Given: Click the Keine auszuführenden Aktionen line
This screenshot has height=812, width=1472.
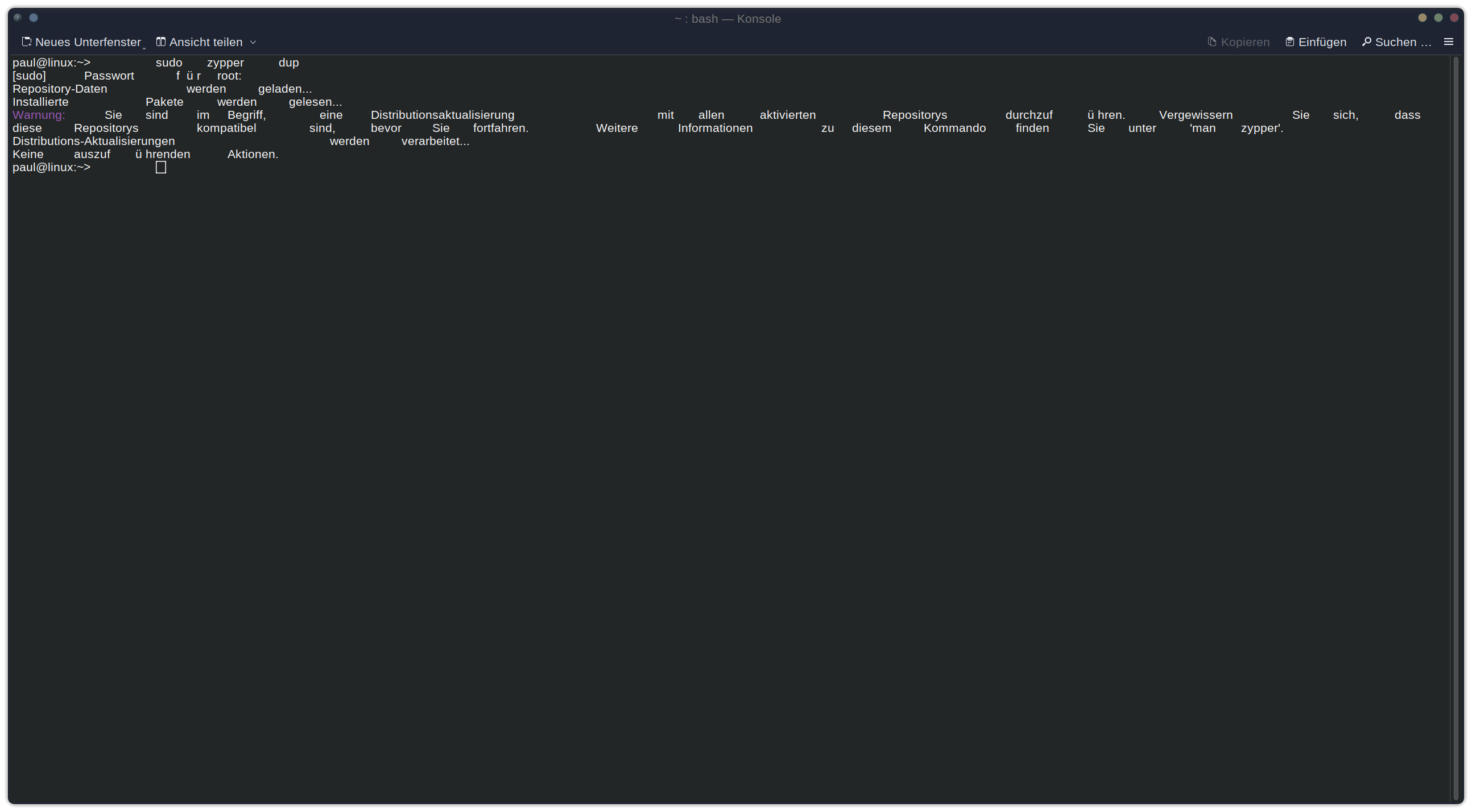Looking at the screenshot, I should 145,154.
